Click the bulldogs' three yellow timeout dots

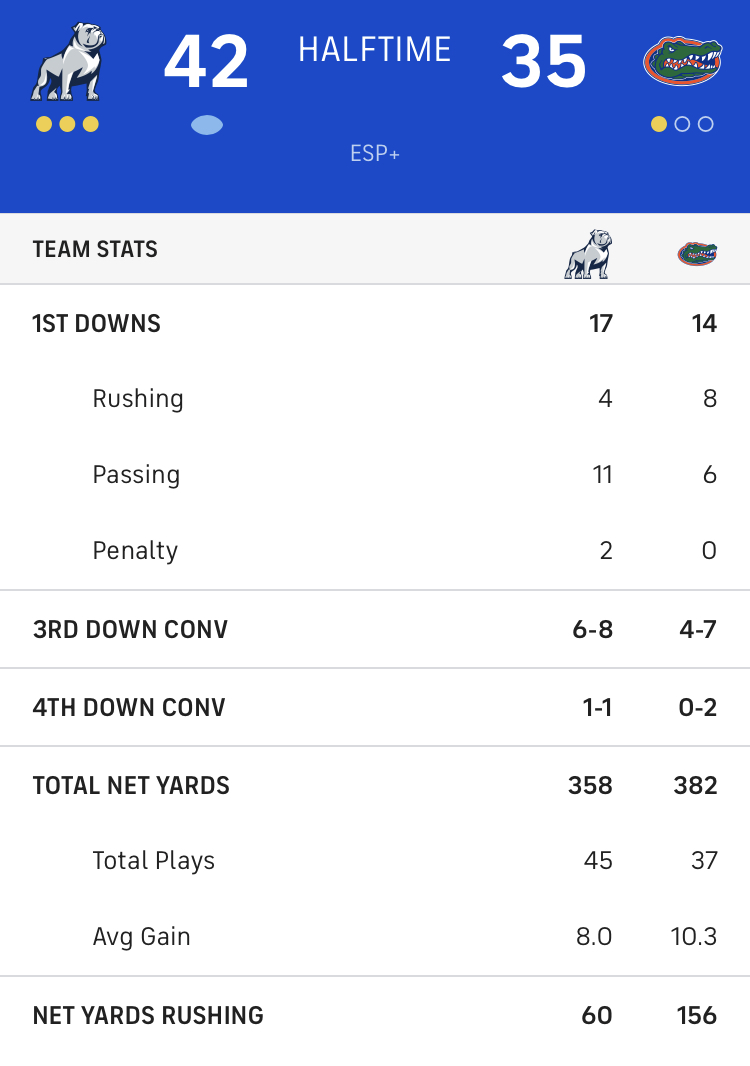(x=67, y=124)
